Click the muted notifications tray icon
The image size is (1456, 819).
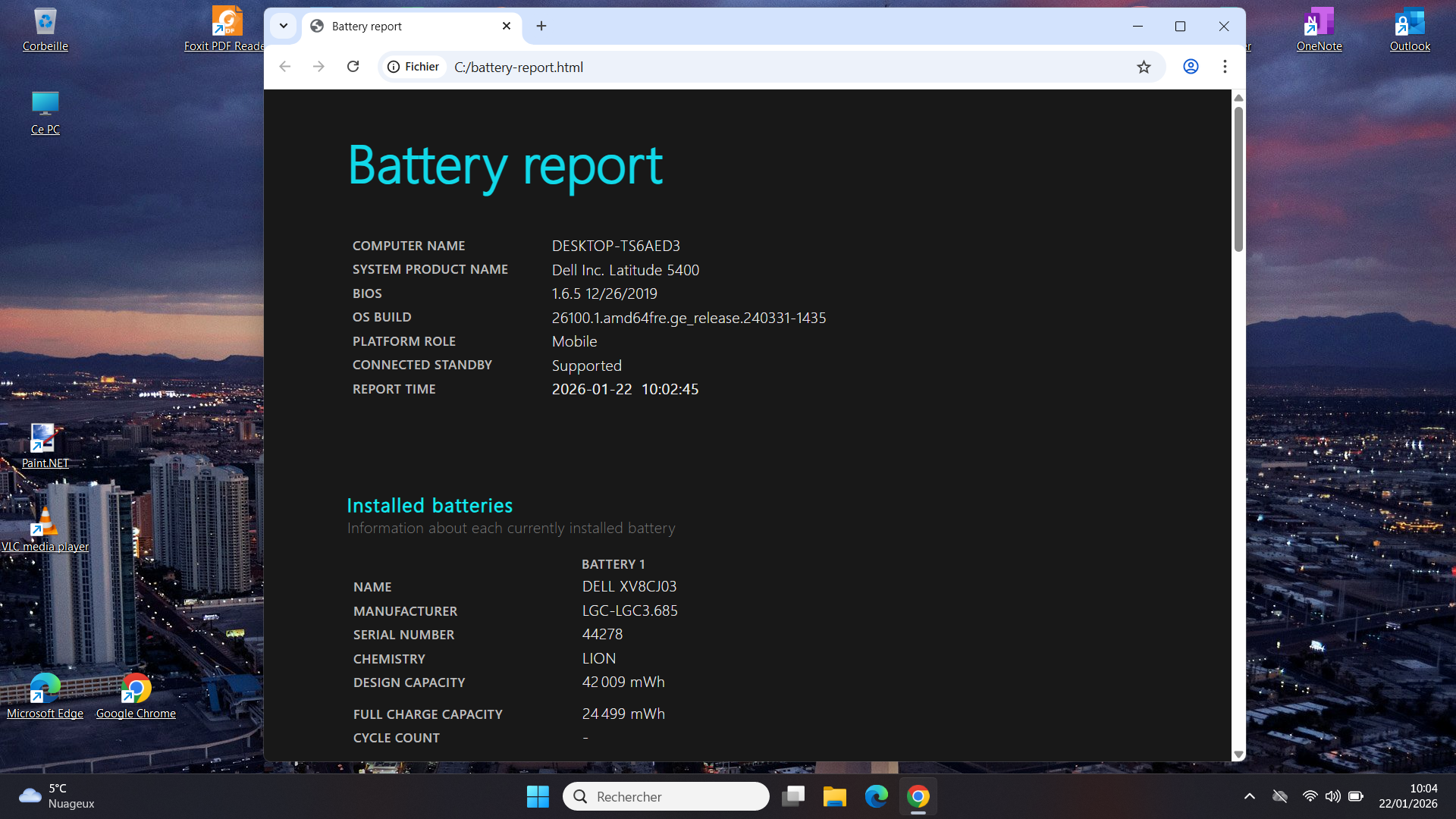pyautogui.click(x=1280, y=796)
